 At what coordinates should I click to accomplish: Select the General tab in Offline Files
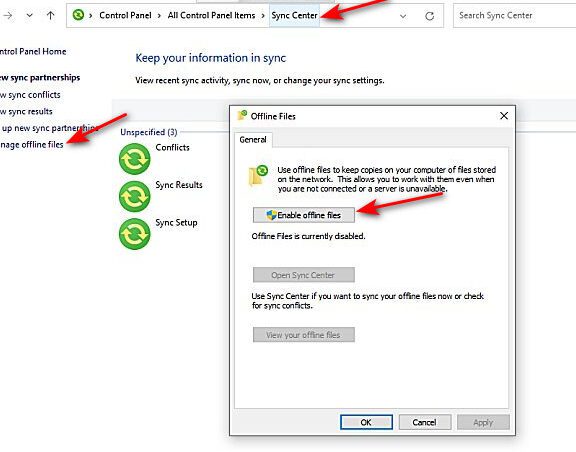(x=253, y=140)
